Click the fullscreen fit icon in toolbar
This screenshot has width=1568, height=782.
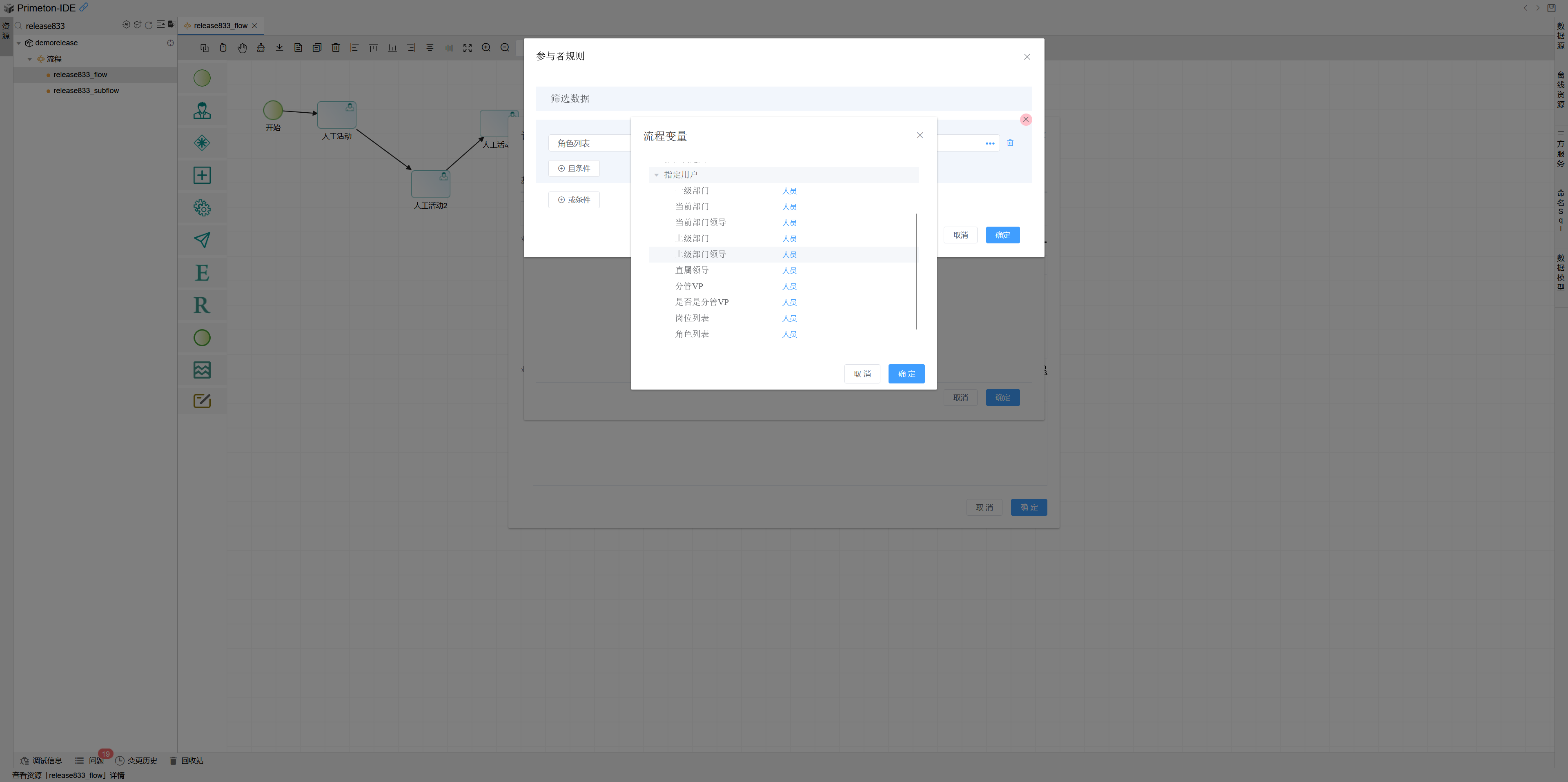[x=467, y=47]
